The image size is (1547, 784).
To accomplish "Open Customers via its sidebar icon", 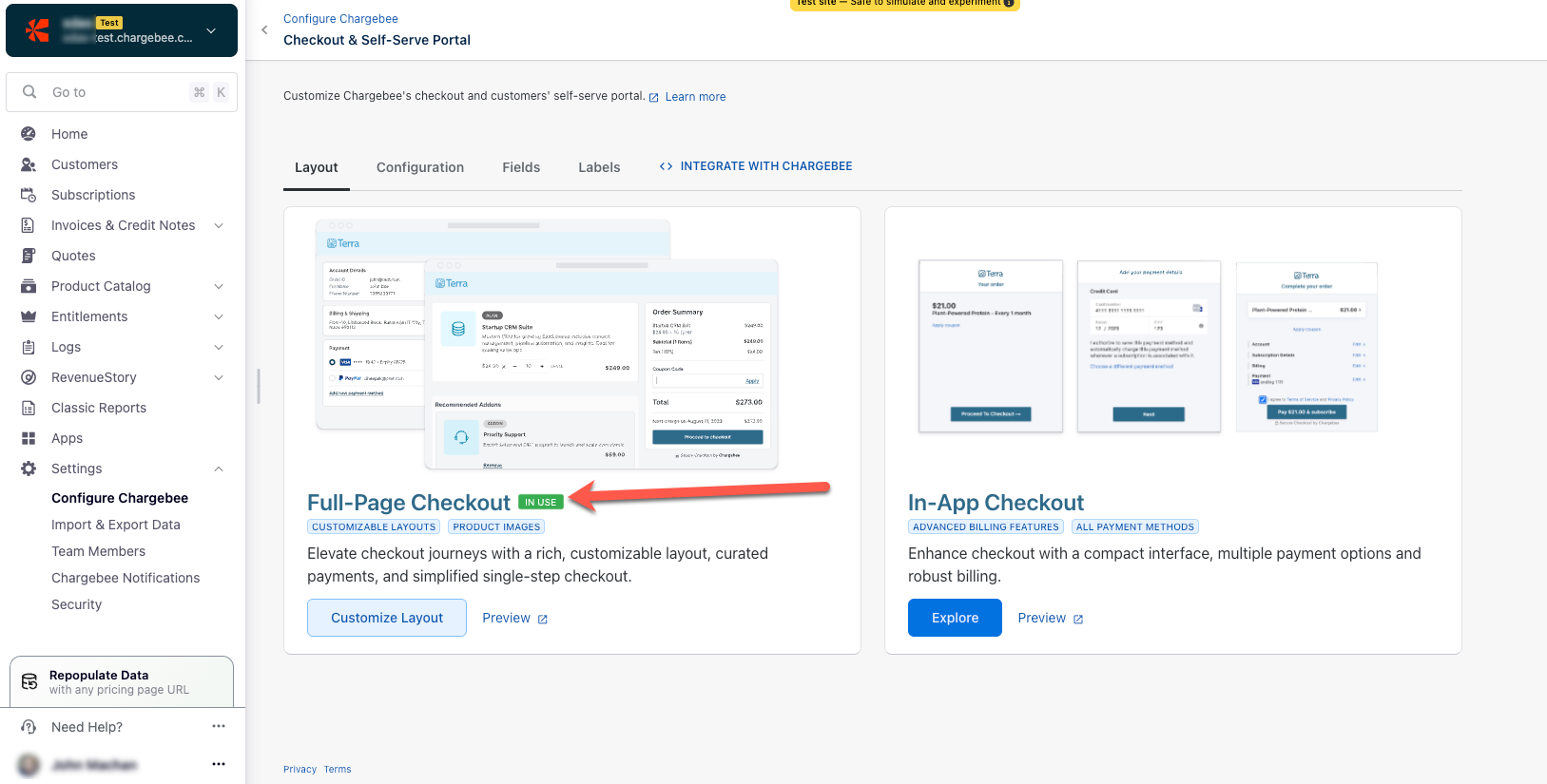I will (x=29, y=164).
